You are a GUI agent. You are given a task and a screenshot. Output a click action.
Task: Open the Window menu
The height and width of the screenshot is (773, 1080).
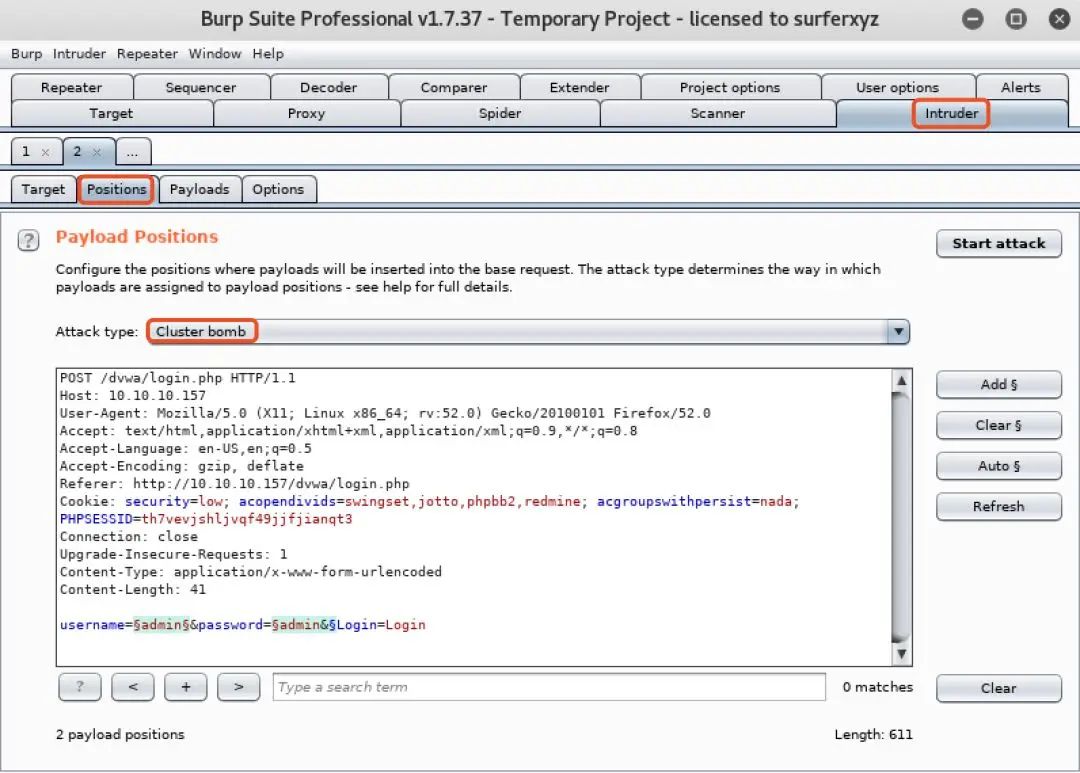pos(215,54)
